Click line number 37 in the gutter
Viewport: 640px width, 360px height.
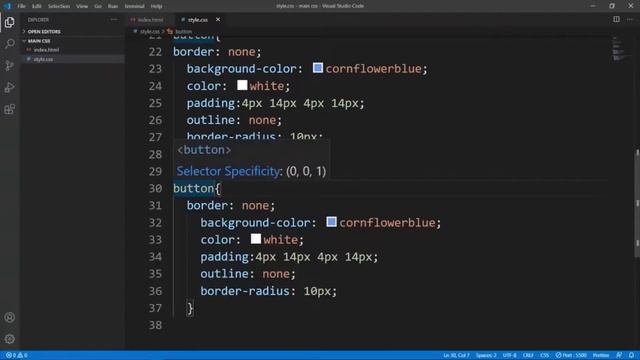[x=155, y=308]
